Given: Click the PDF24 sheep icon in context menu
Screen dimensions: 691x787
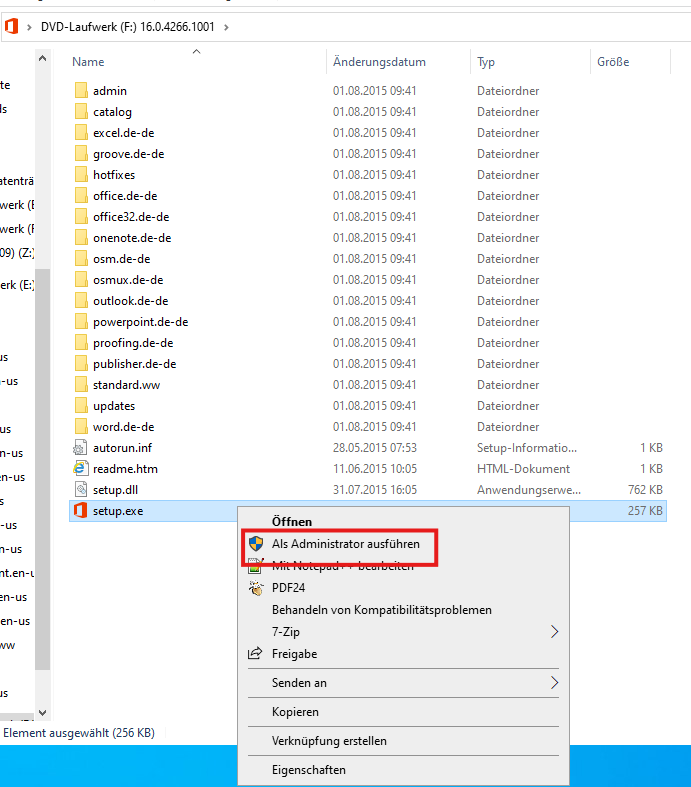Looking at the screenshot, I should point(255,588).
